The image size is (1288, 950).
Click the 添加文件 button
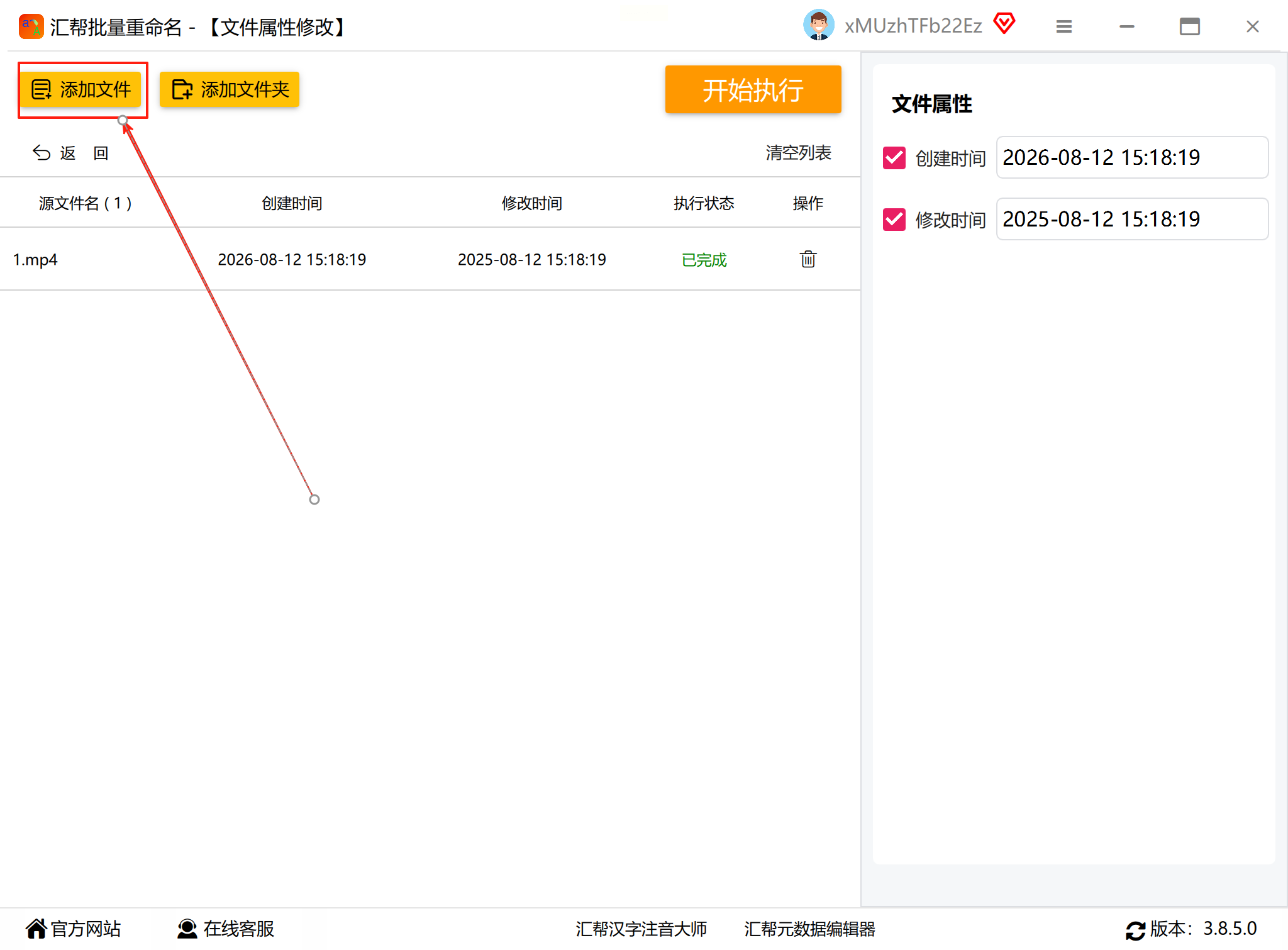81,90
